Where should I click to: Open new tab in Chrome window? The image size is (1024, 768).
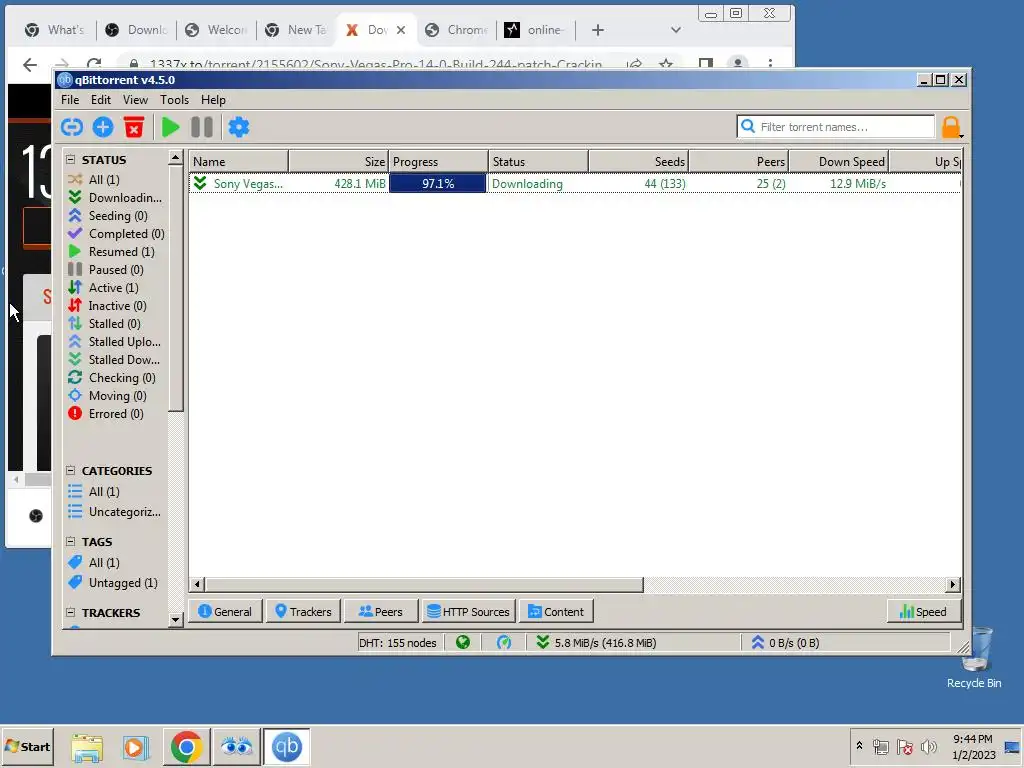(x=598, y=30)
